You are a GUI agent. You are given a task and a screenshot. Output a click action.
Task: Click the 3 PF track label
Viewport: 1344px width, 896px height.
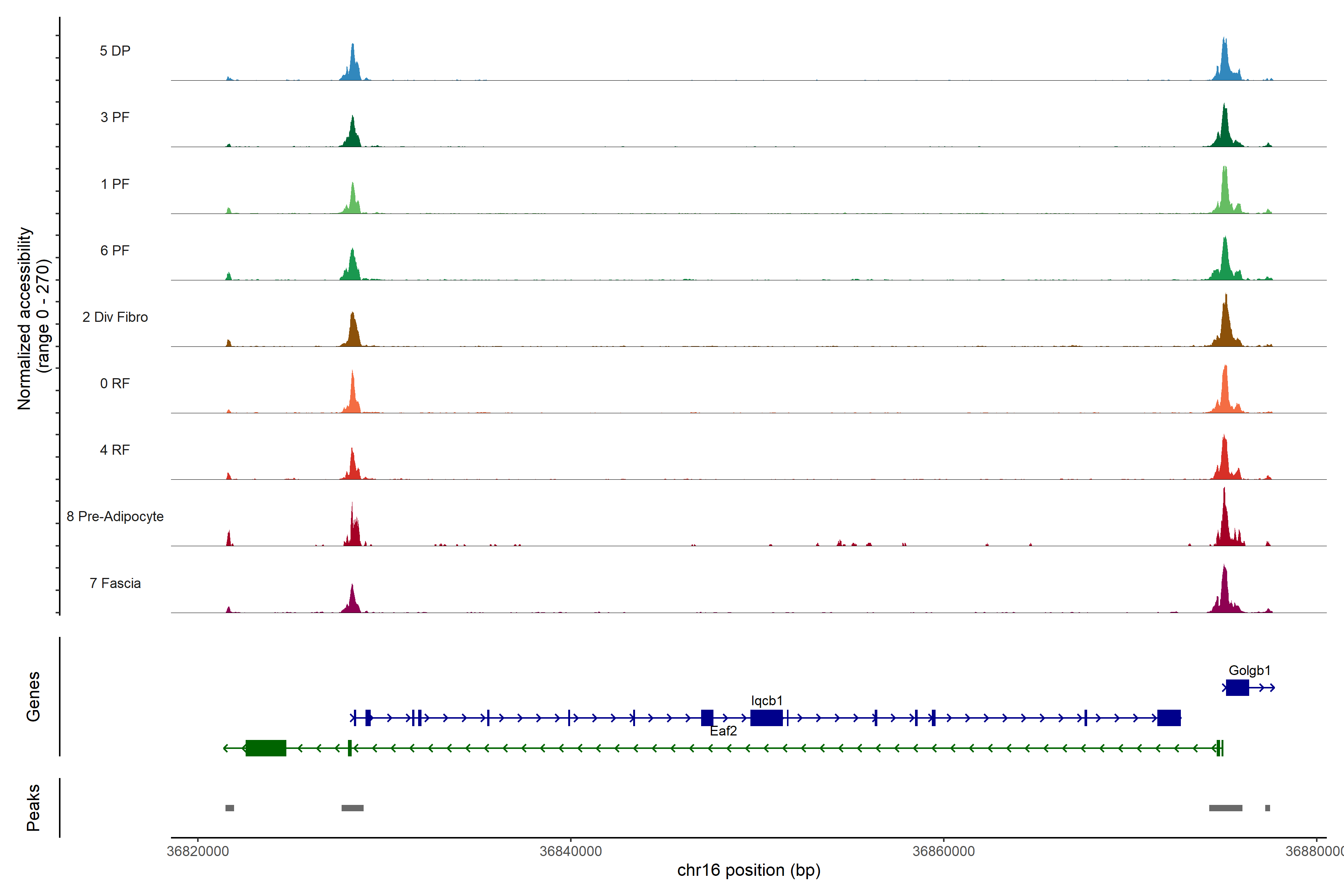pyautogui.click(x=115, y=117)
